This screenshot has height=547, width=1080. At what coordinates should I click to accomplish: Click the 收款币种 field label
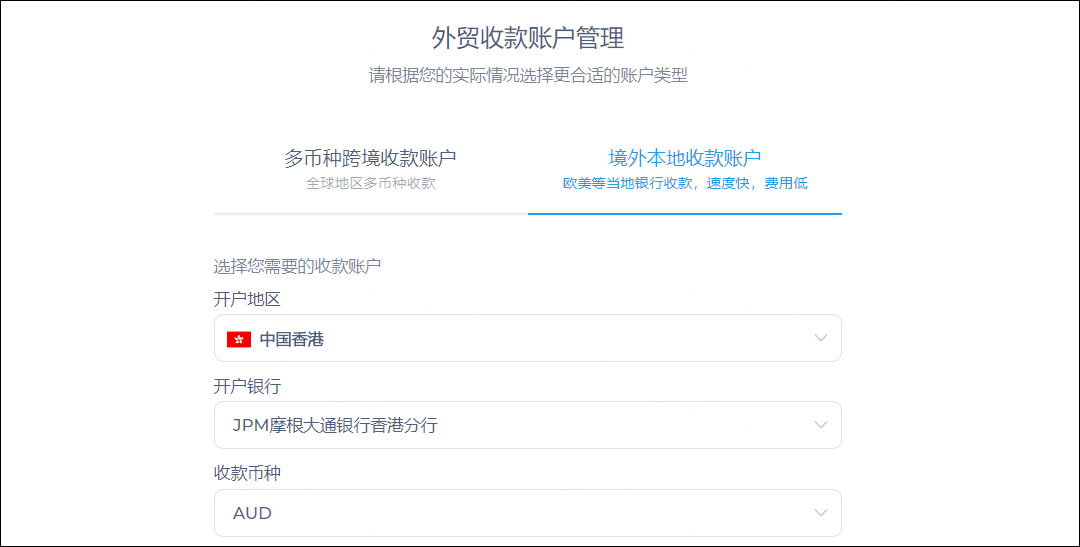(247, 473)
